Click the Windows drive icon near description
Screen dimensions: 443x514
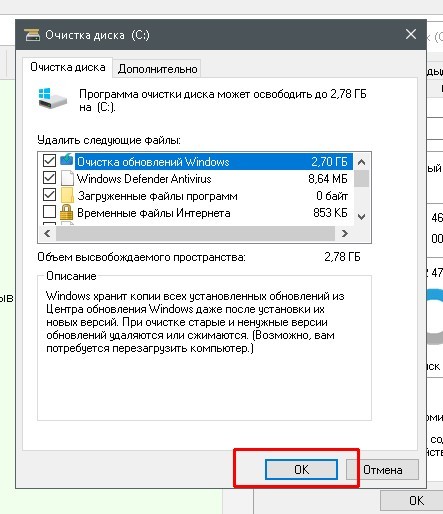click(x=53, y=98)
